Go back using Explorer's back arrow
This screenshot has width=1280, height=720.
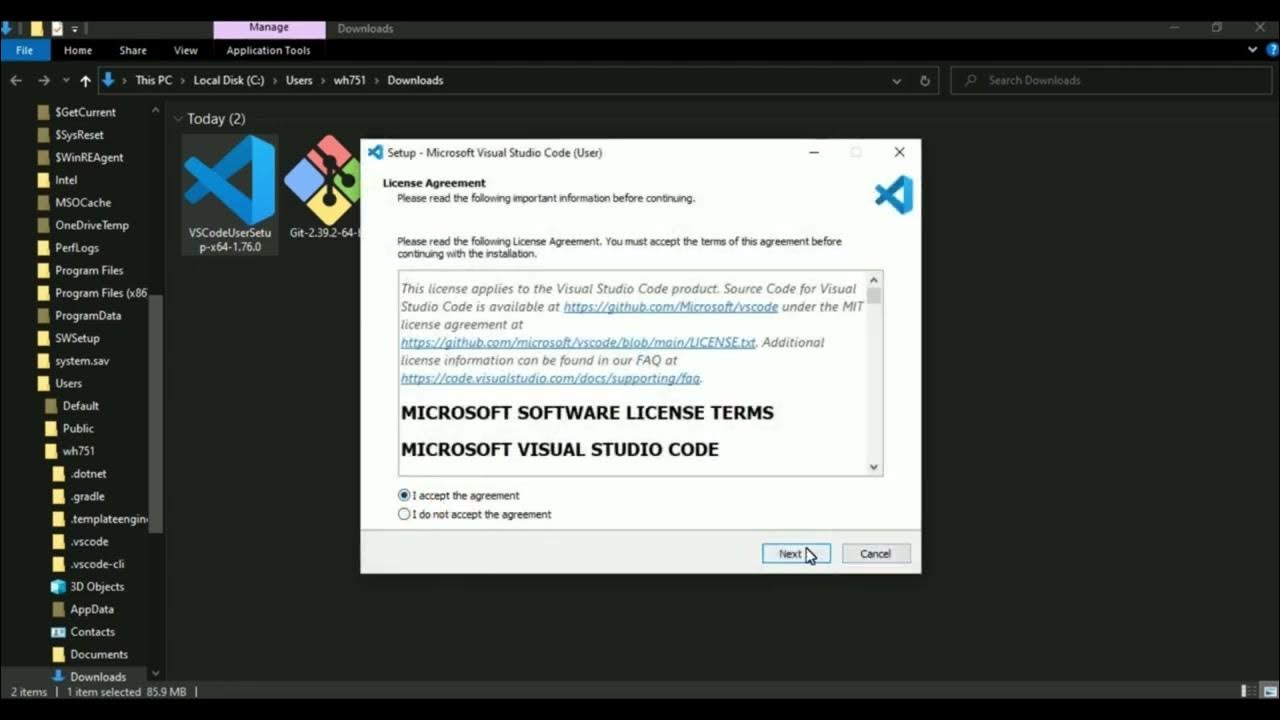tap(16, 80)
